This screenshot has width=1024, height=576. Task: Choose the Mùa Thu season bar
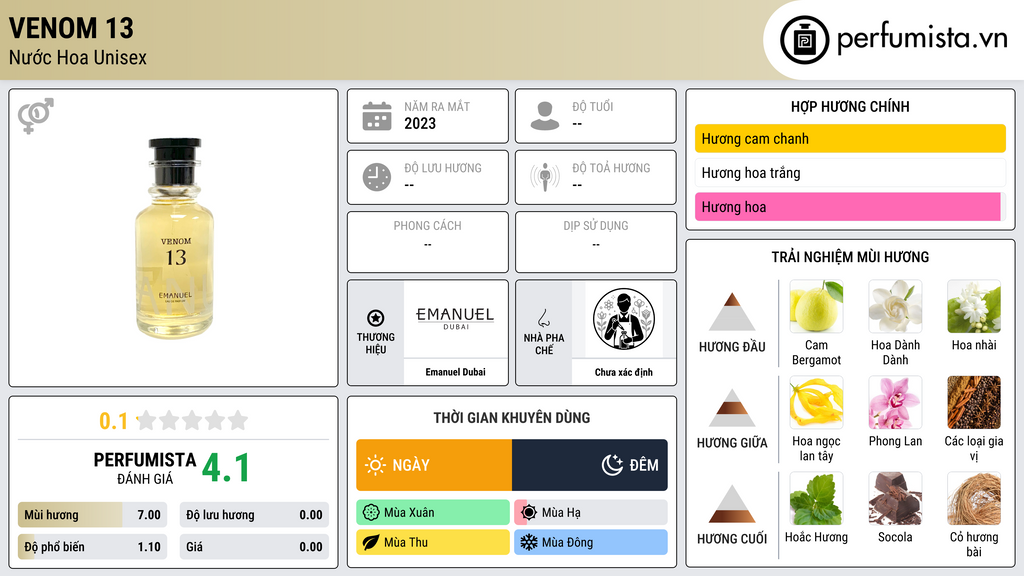(433, 543)
